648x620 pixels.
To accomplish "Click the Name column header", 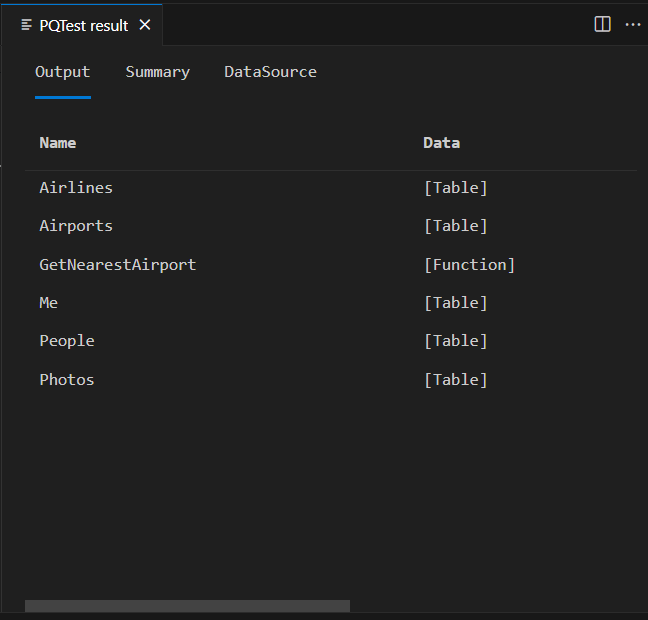I will point(57,143).
